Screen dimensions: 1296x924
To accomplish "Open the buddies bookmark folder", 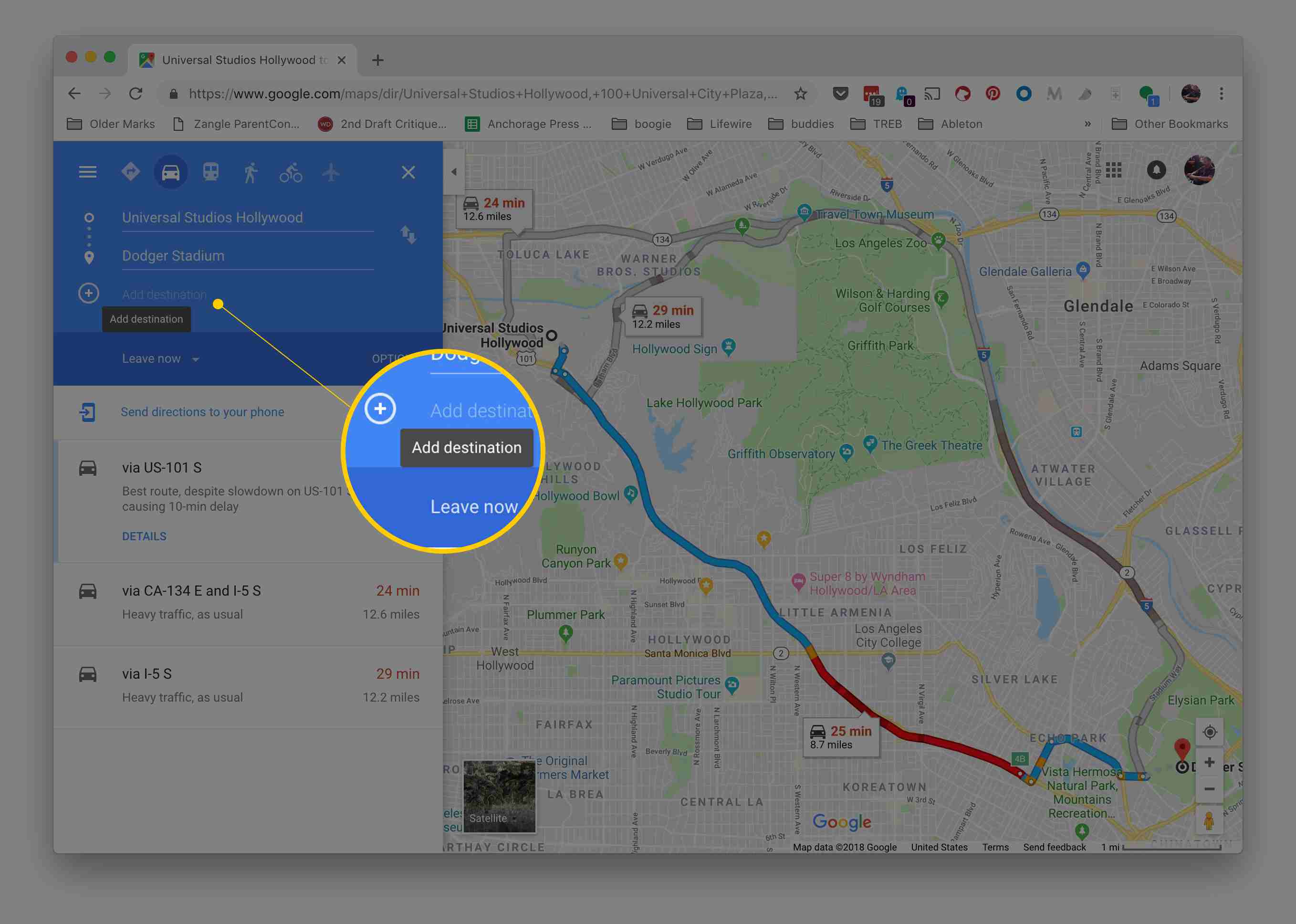I will click(801, 124).
